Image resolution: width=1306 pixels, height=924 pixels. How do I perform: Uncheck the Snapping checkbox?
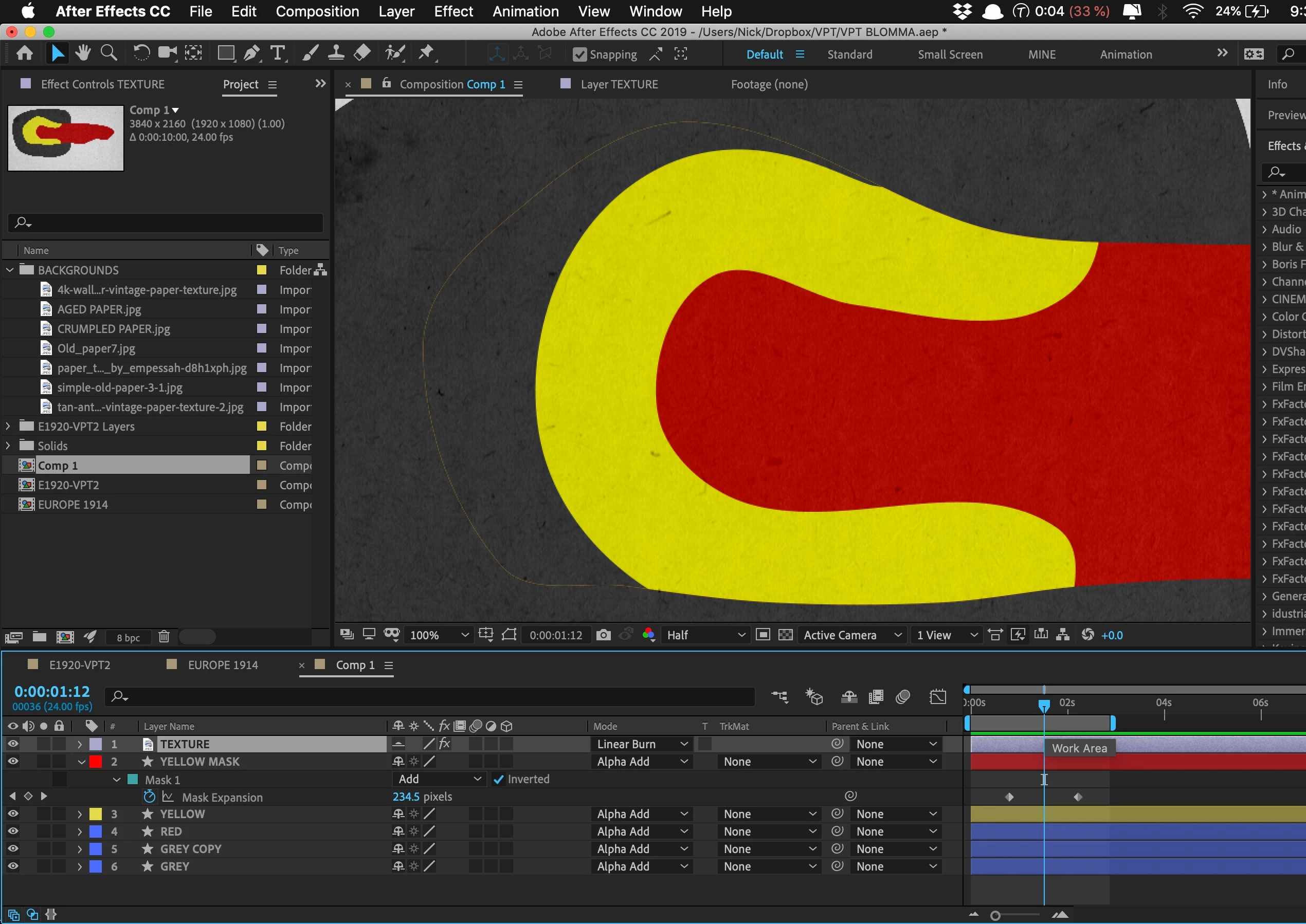pyautogui.click(x=579, y=54)
